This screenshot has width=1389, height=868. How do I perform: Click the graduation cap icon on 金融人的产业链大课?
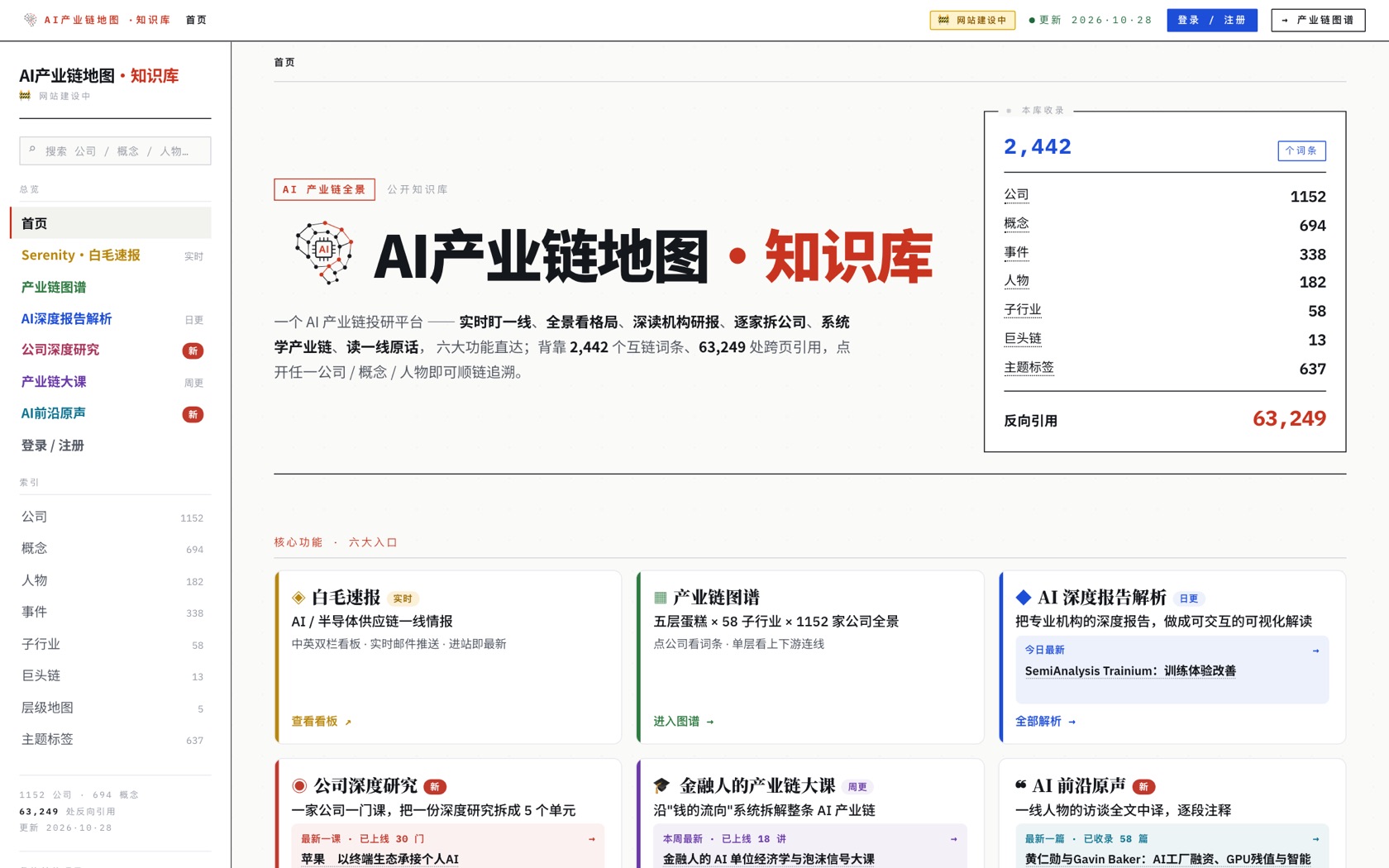click(x=661, y=785)
